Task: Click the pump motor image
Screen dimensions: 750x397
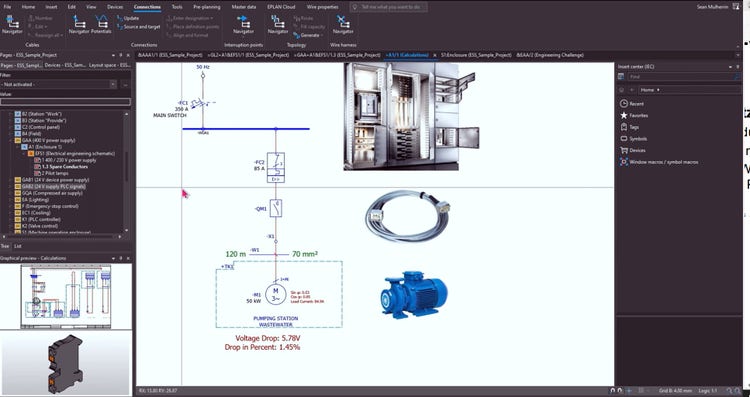Action: pyautogui.click(x=414, y=295)
